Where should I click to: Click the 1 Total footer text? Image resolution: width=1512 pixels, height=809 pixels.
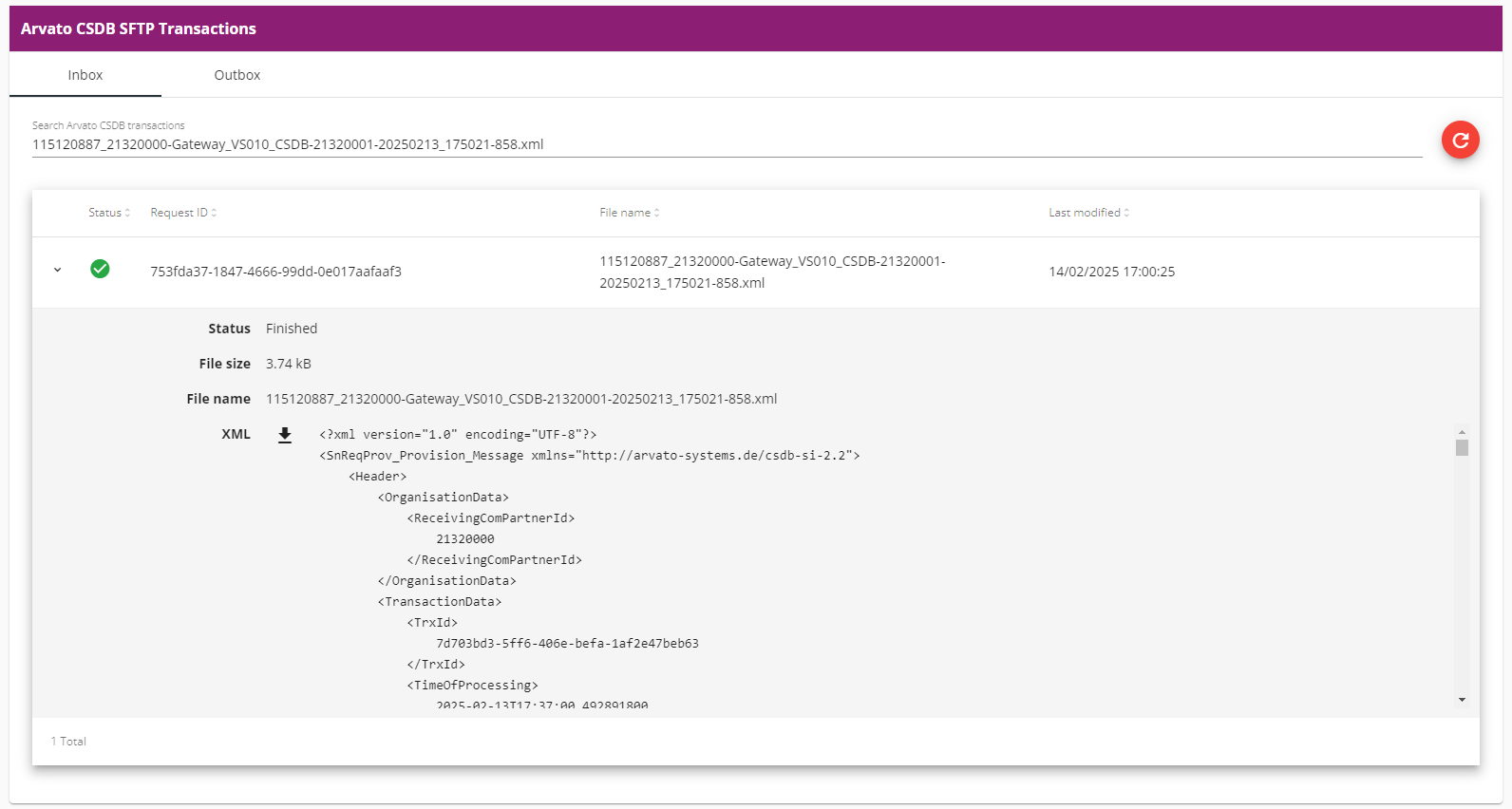pyautogui.click(x=68, y=742)
